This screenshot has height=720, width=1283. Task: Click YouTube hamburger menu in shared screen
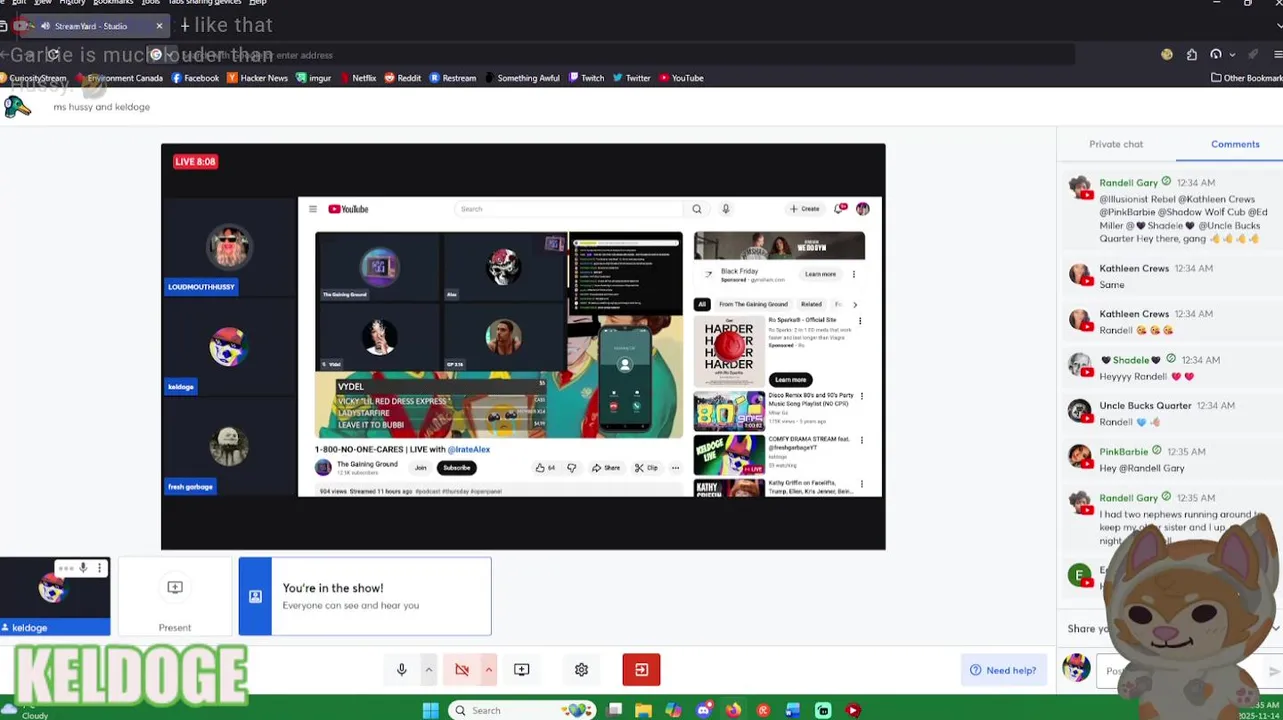[x=313, y=209]
